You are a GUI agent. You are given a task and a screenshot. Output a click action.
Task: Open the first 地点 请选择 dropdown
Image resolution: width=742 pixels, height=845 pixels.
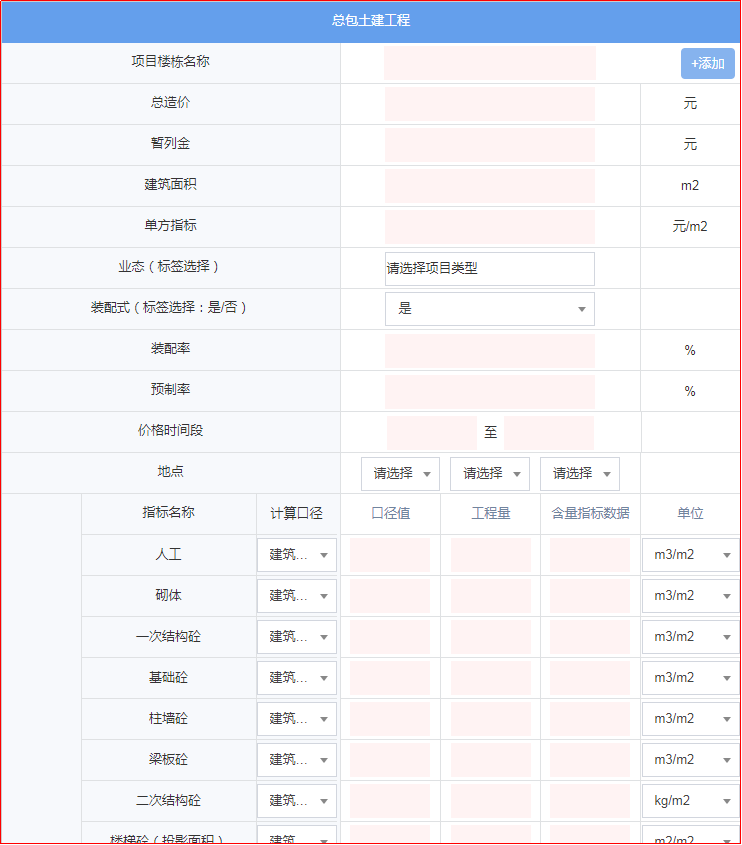tap(400, 474)
